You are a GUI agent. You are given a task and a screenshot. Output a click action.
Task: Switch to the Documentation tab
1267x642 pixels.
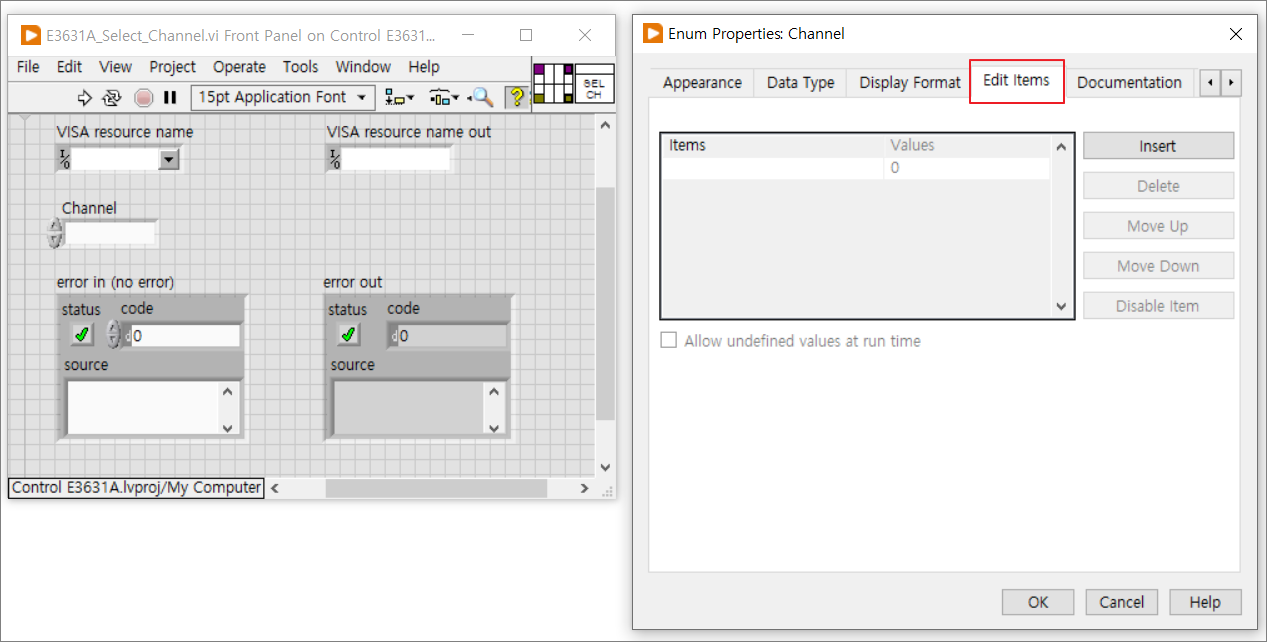click(x=1129, y=83)
